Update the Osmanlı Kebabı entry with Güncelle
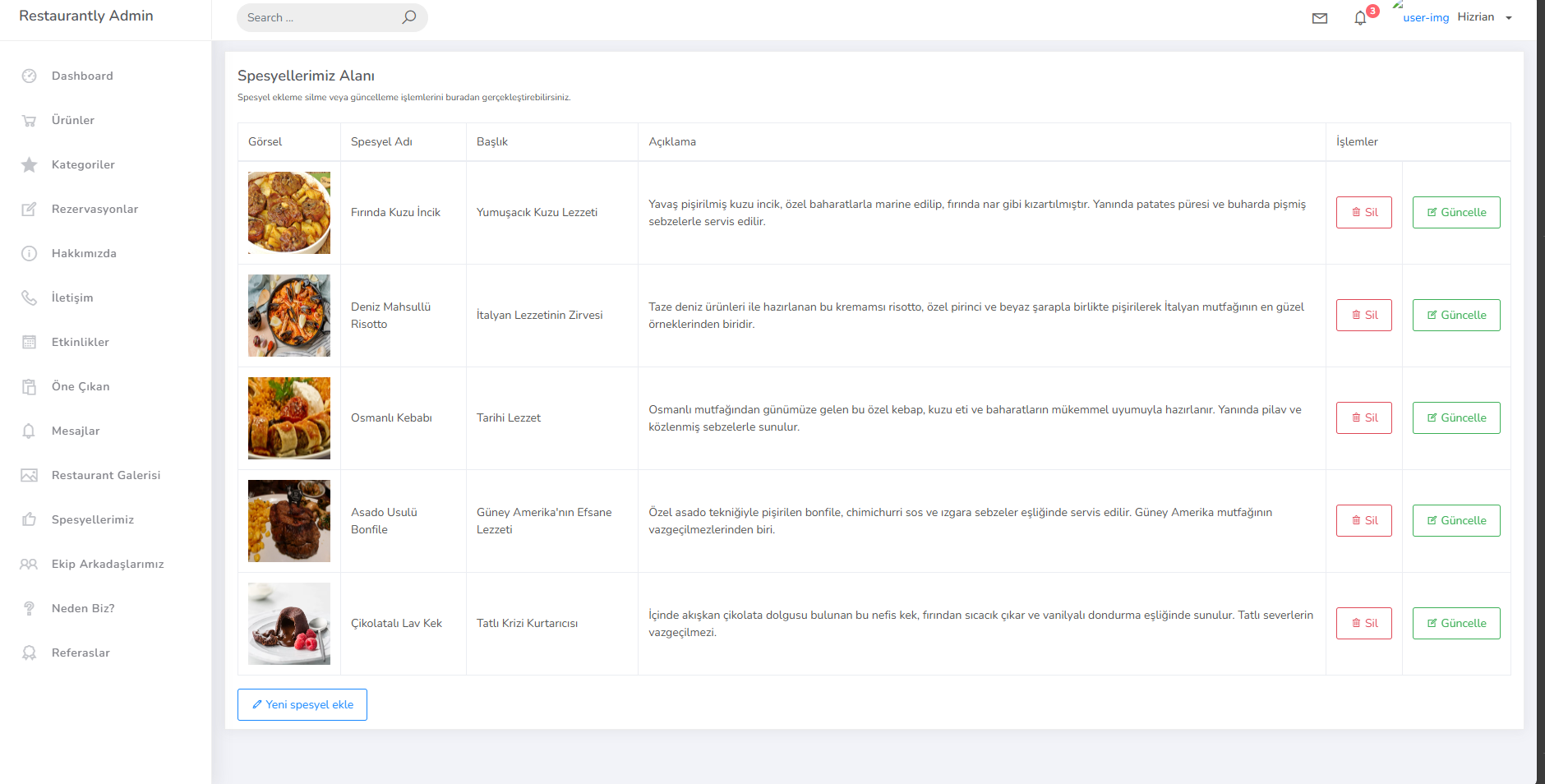This screenshot has width=1545, height=784. (x=1455, y=417)
